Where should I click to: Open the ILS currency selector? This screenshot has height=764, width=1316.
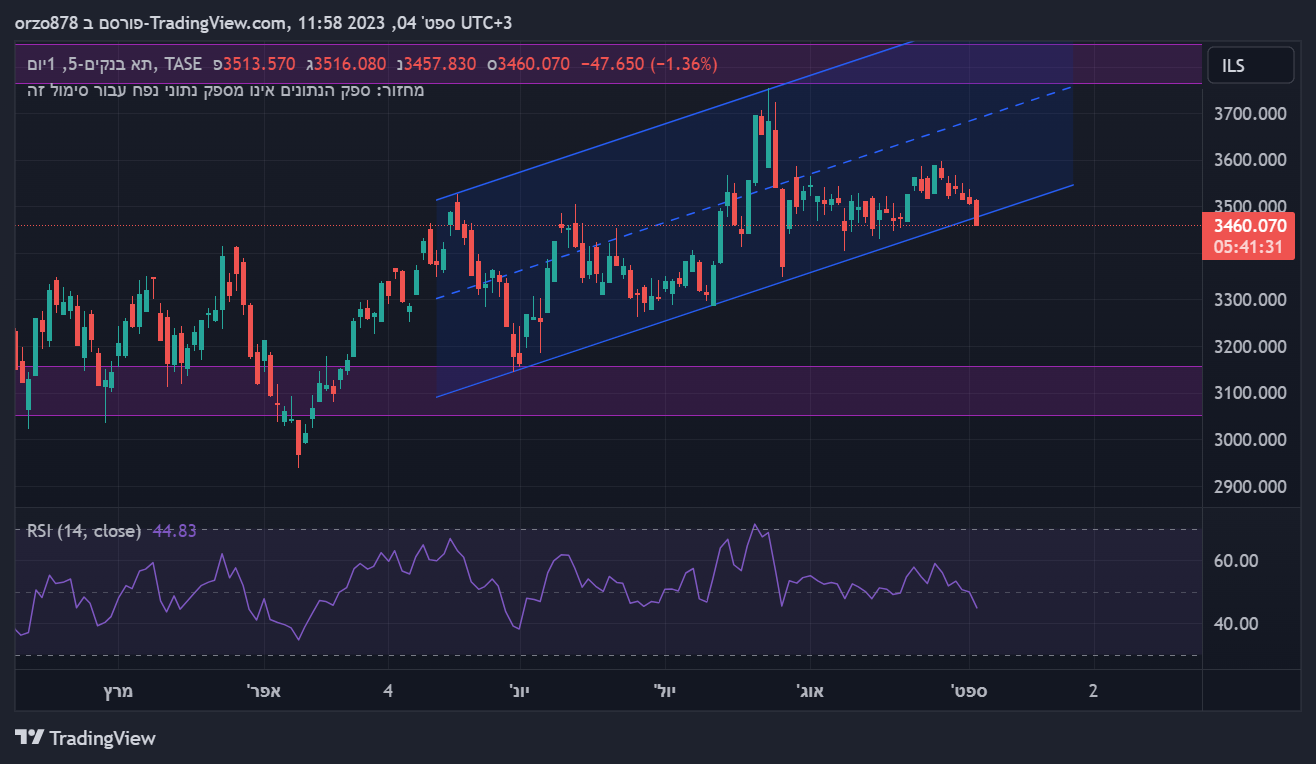1250,66
